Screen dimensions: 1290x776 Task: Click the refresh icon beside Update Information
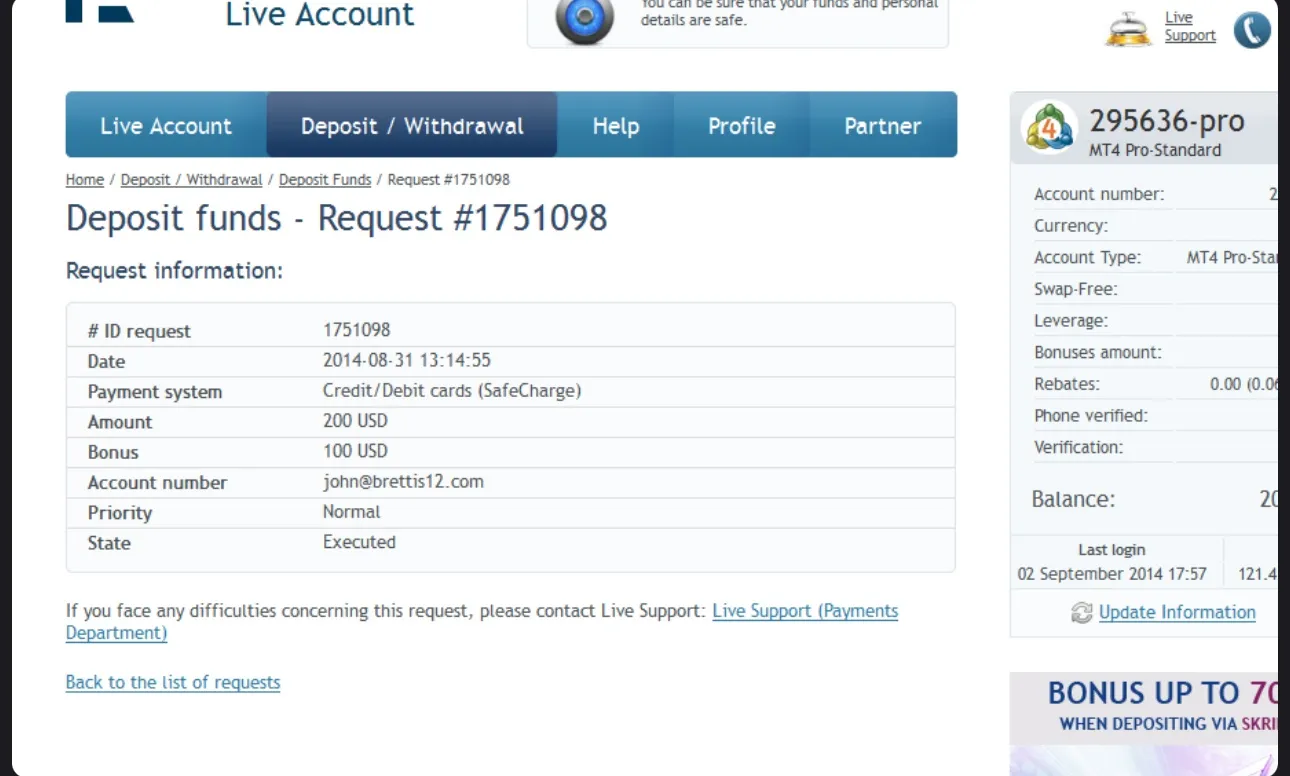click(1081, 613)
